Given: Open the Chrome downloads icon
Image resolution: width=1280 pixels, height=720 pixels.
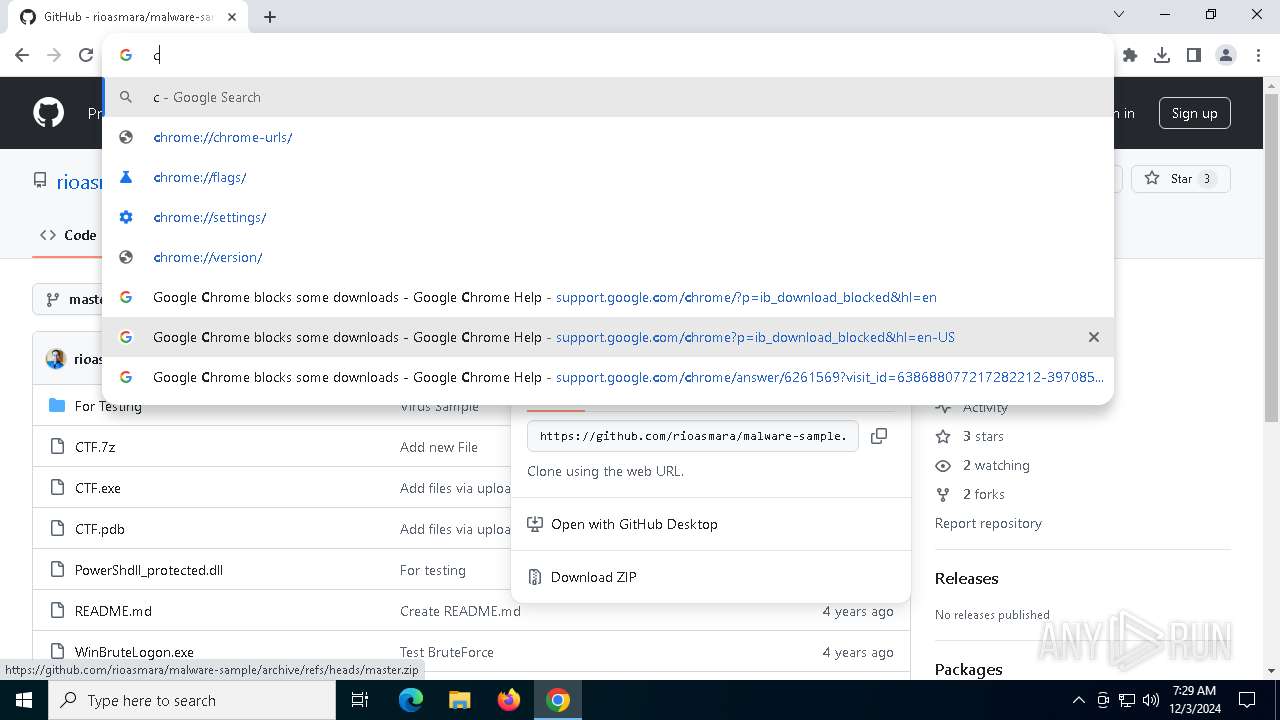Looking at the screenshot, I should click(x=1162, y=55).
